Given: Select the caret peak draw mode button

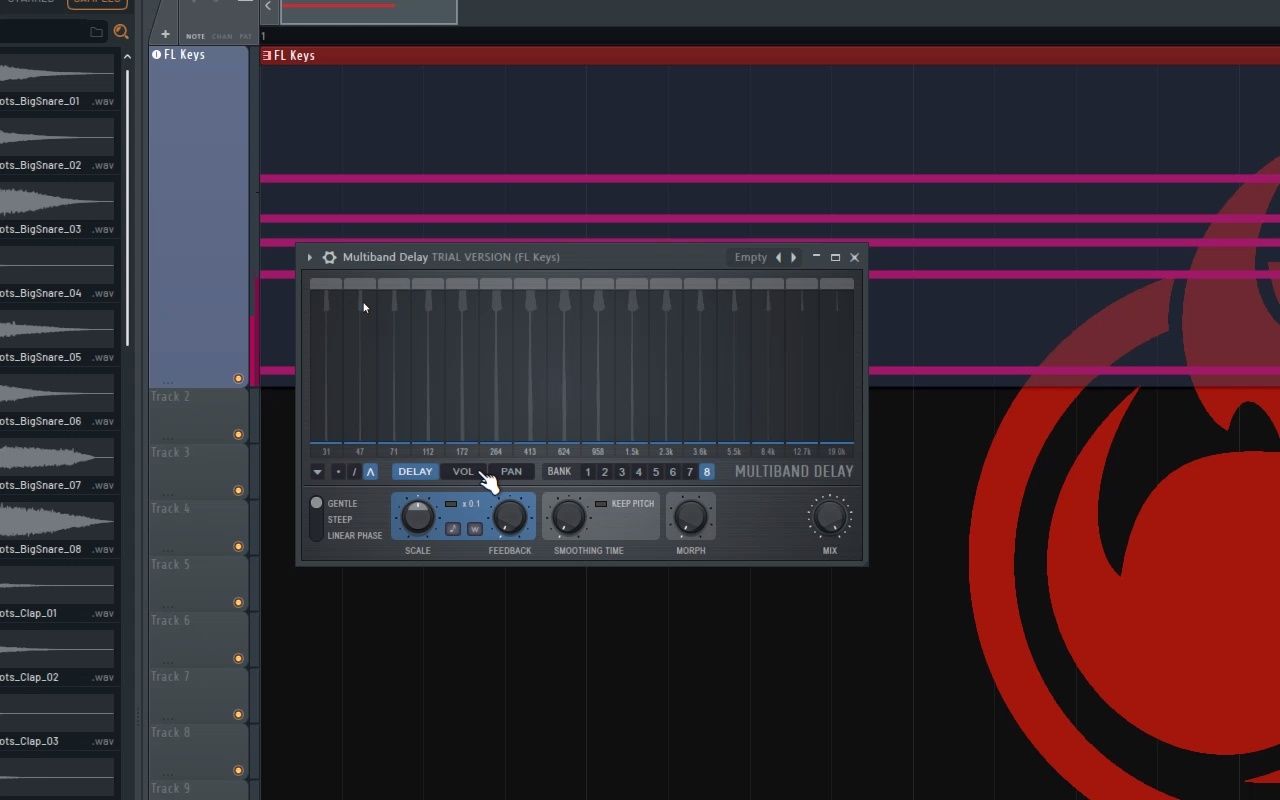Looking at the screenshot, I should 370,472.
